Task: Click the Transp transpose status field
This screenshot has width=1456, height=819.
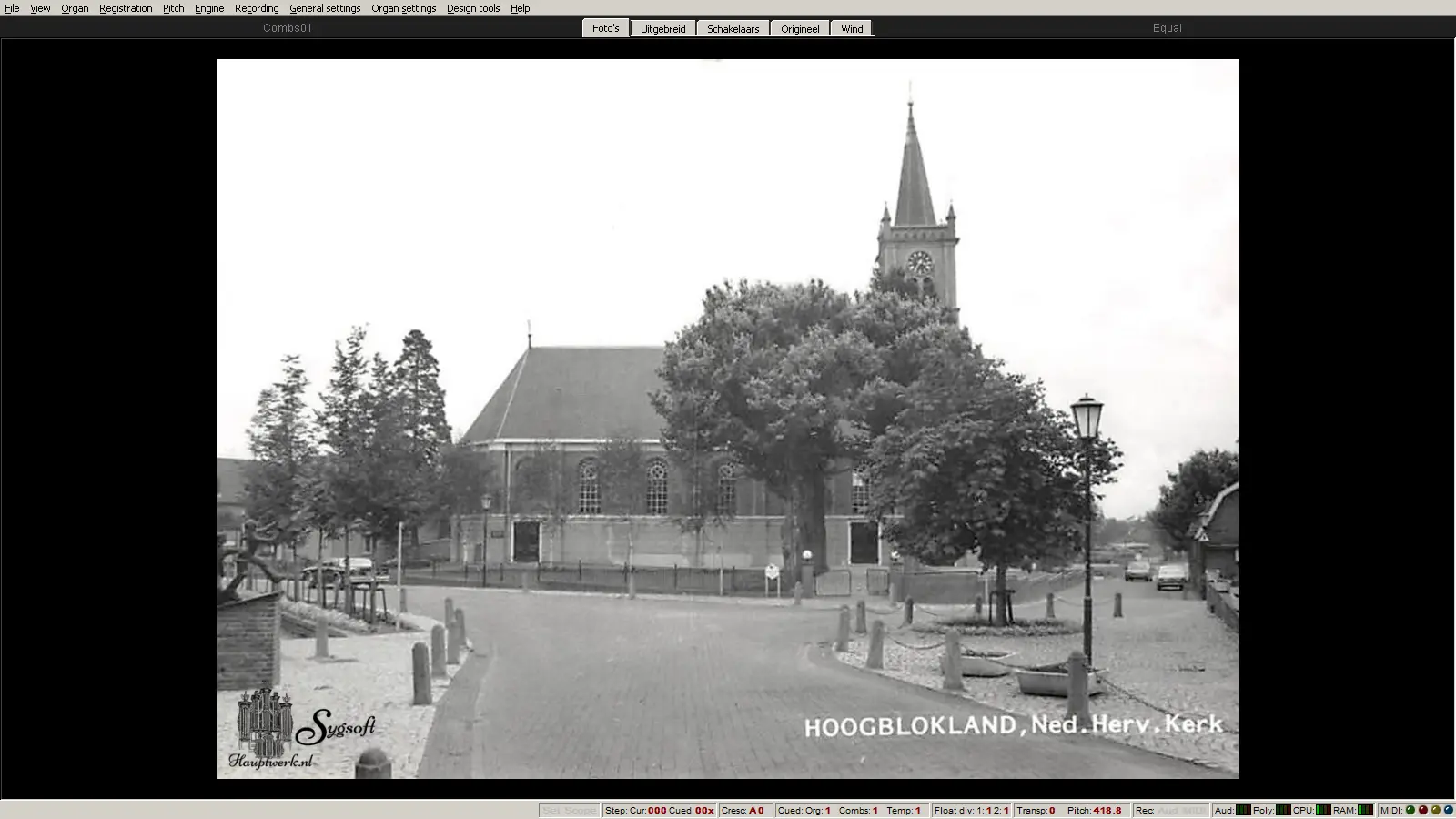Action: 1036,810
